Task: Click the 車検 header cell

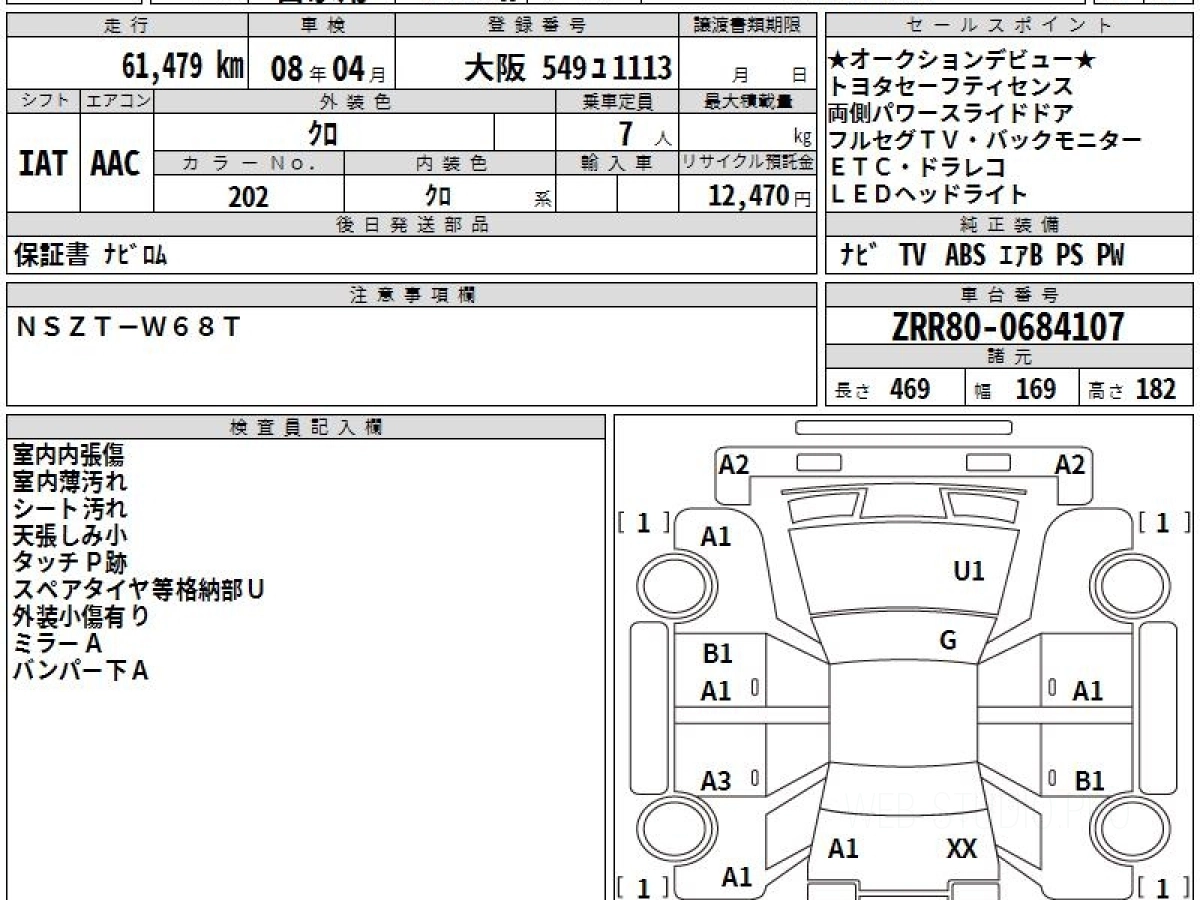Action: coord(321,26)
